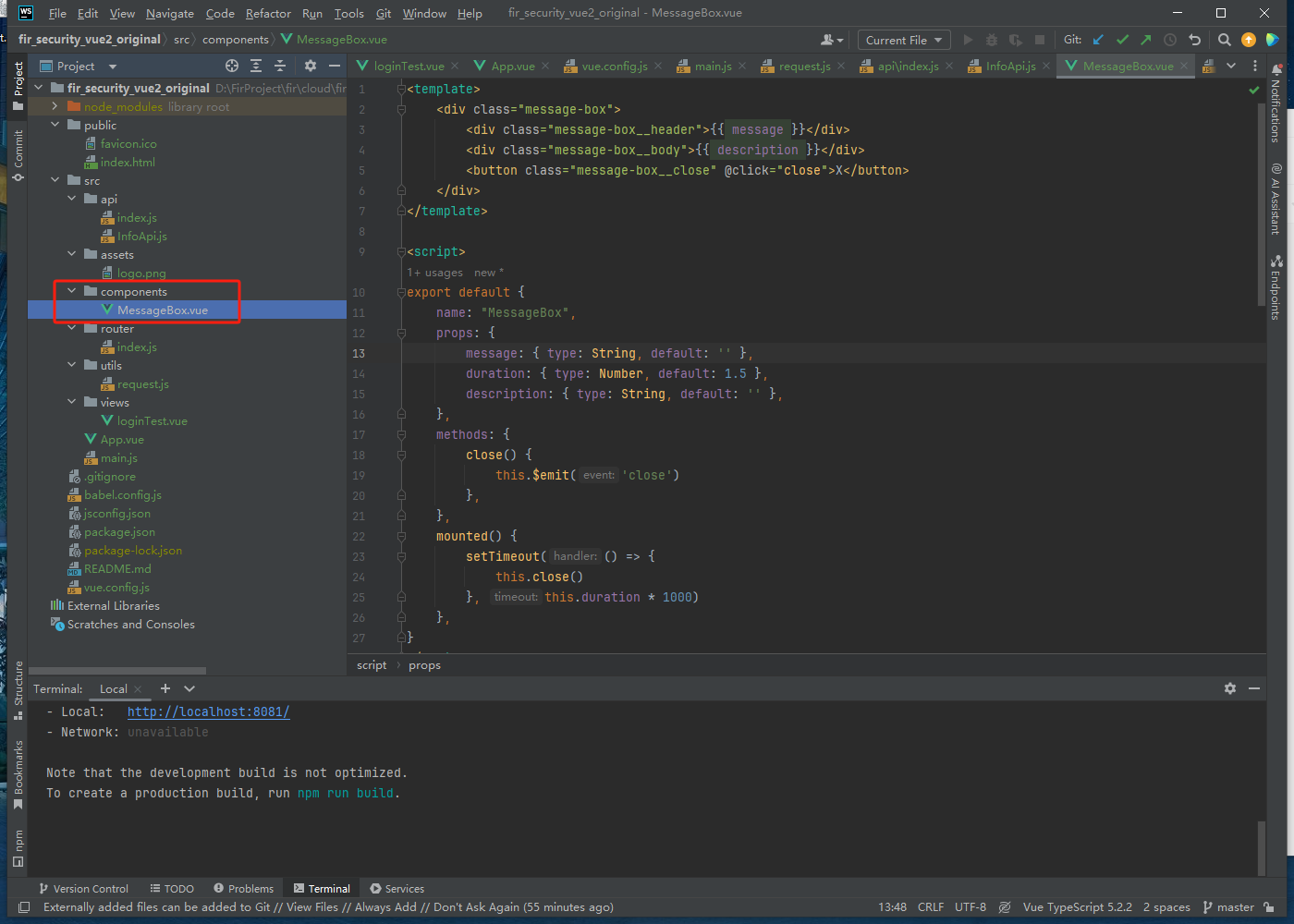Close the loginTest.vue tab

pos(455,66)
